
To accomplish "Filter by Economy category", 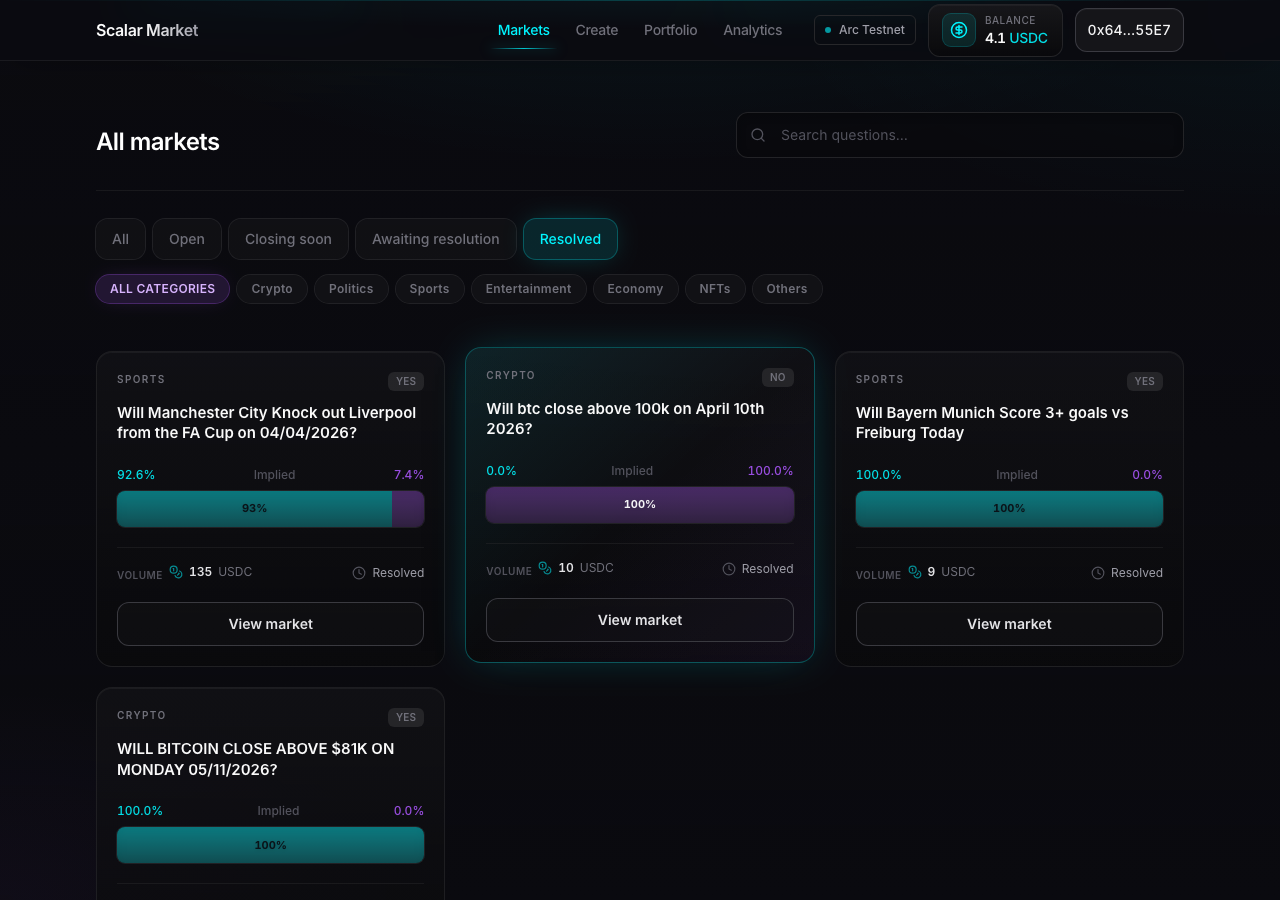I will pyautogui.click(x=635, y=289).
